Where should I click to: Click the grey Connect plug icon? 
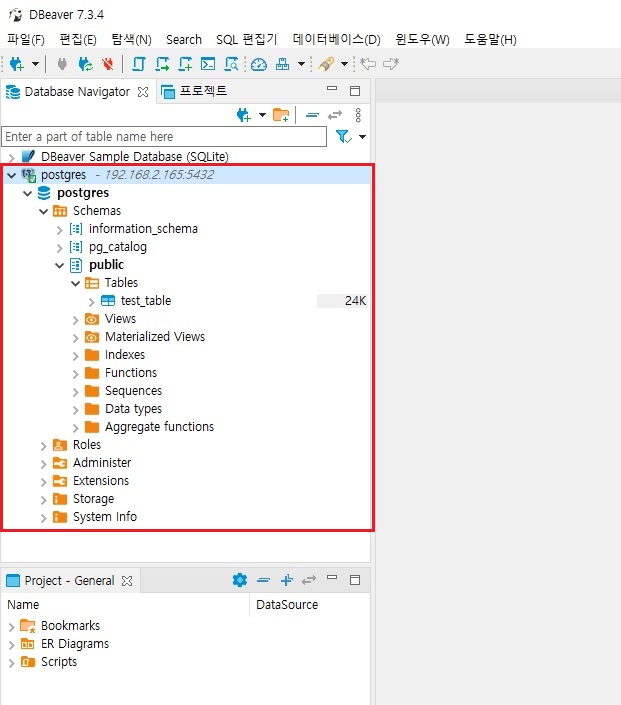click(x=62, y=64)
